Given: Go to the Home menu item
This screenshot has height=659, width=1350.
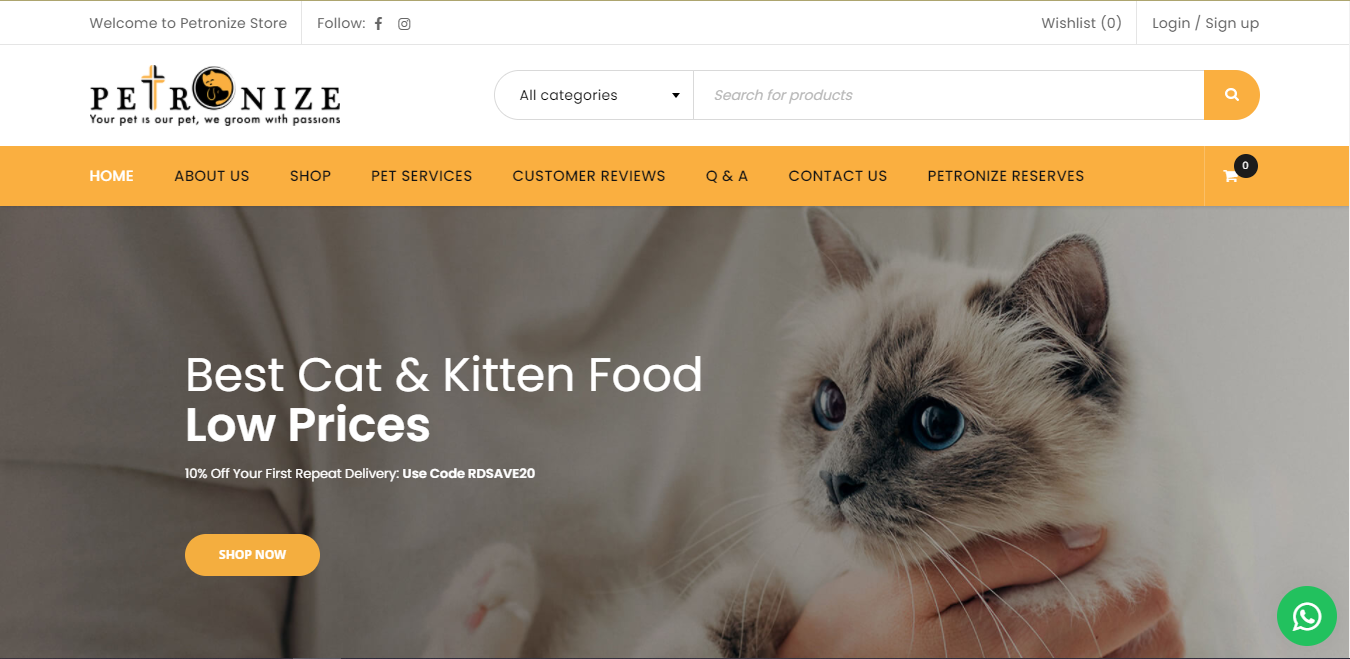Looking at the screenshot, I should click(111, 176).
